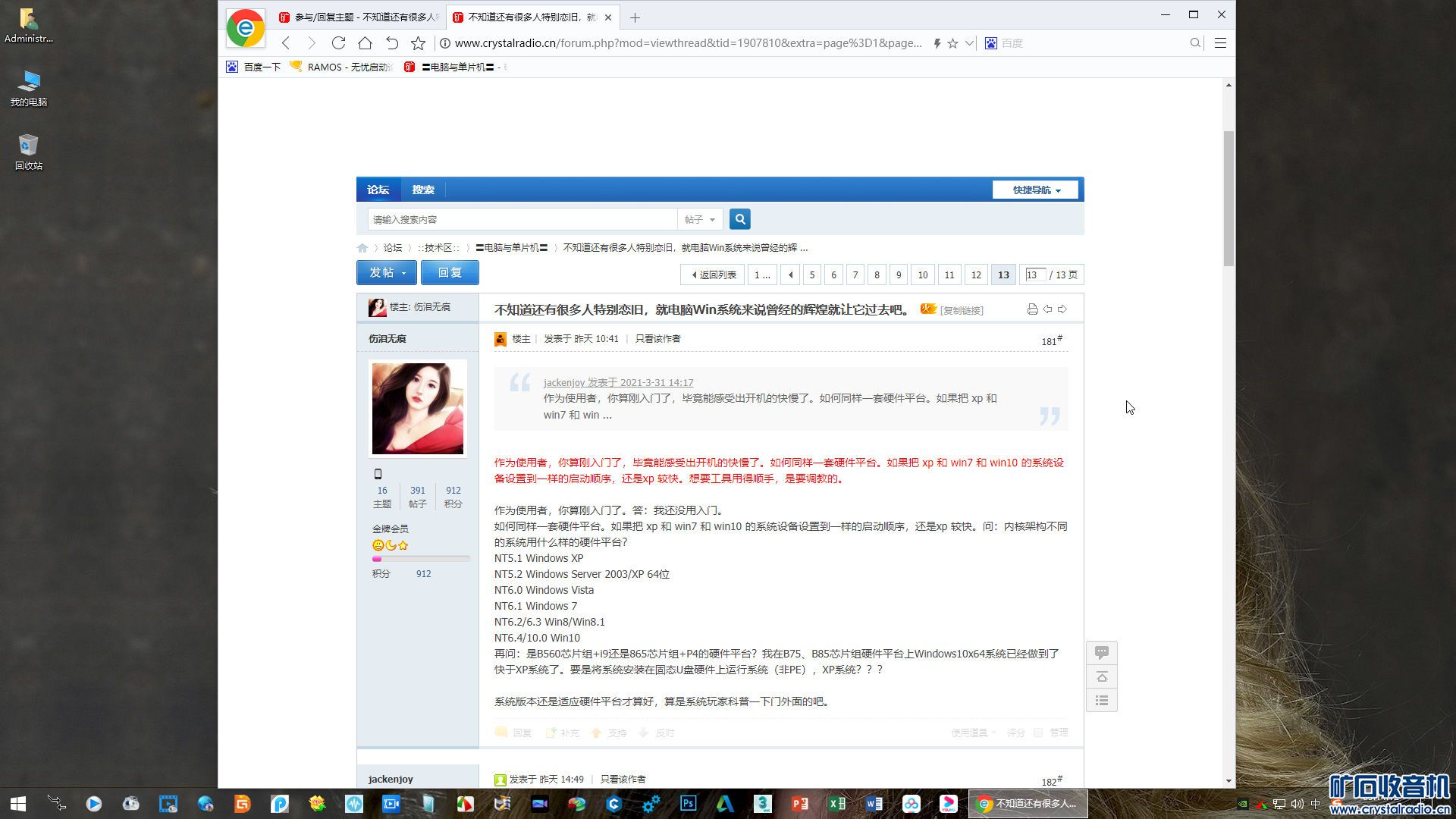1456x819 pixels.
Task: Jump to page 1 ... in pagination
Action: [762, 275]
